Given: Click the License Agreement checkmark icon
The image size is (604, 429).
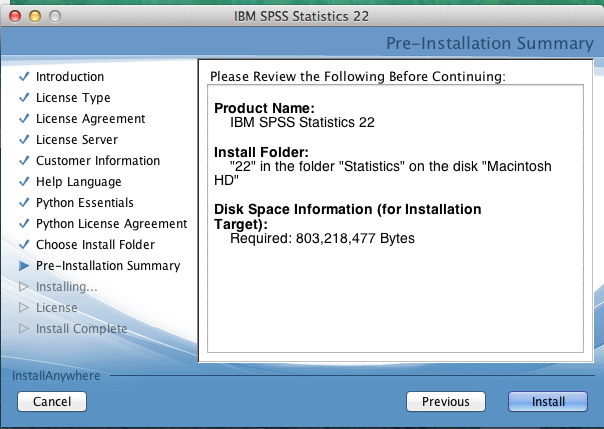Looking at the screenshot, I should [x=24, y=118].
